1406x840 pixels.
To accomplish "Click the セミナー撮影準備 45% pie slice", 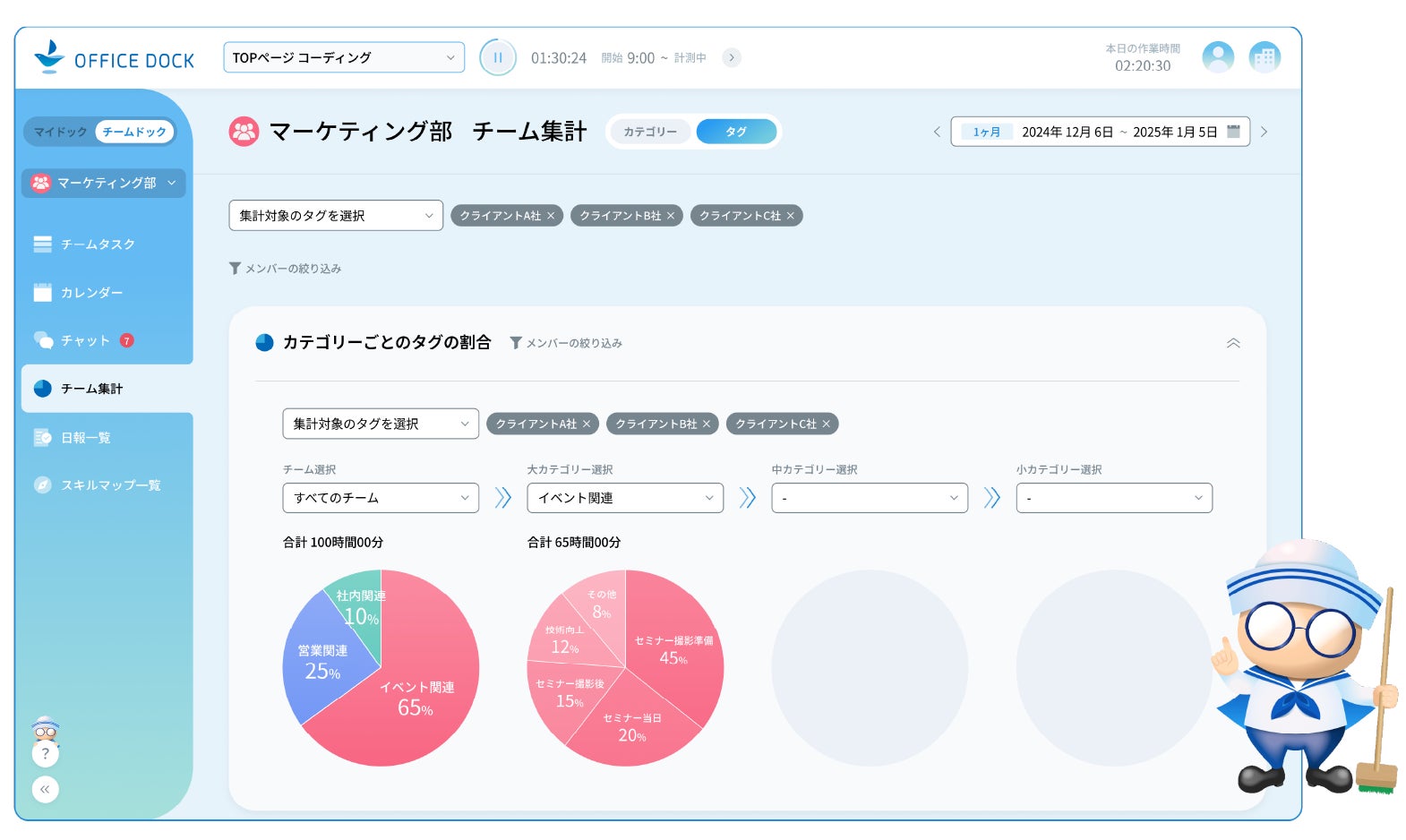I will [x=673, y=650].
